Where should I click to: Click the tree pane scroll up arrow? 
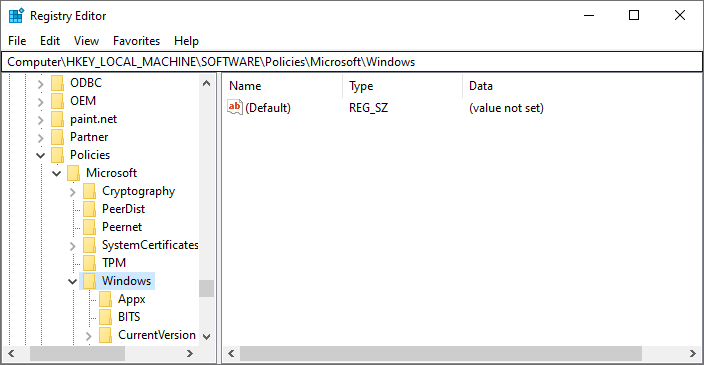click(x=207, y=83)
